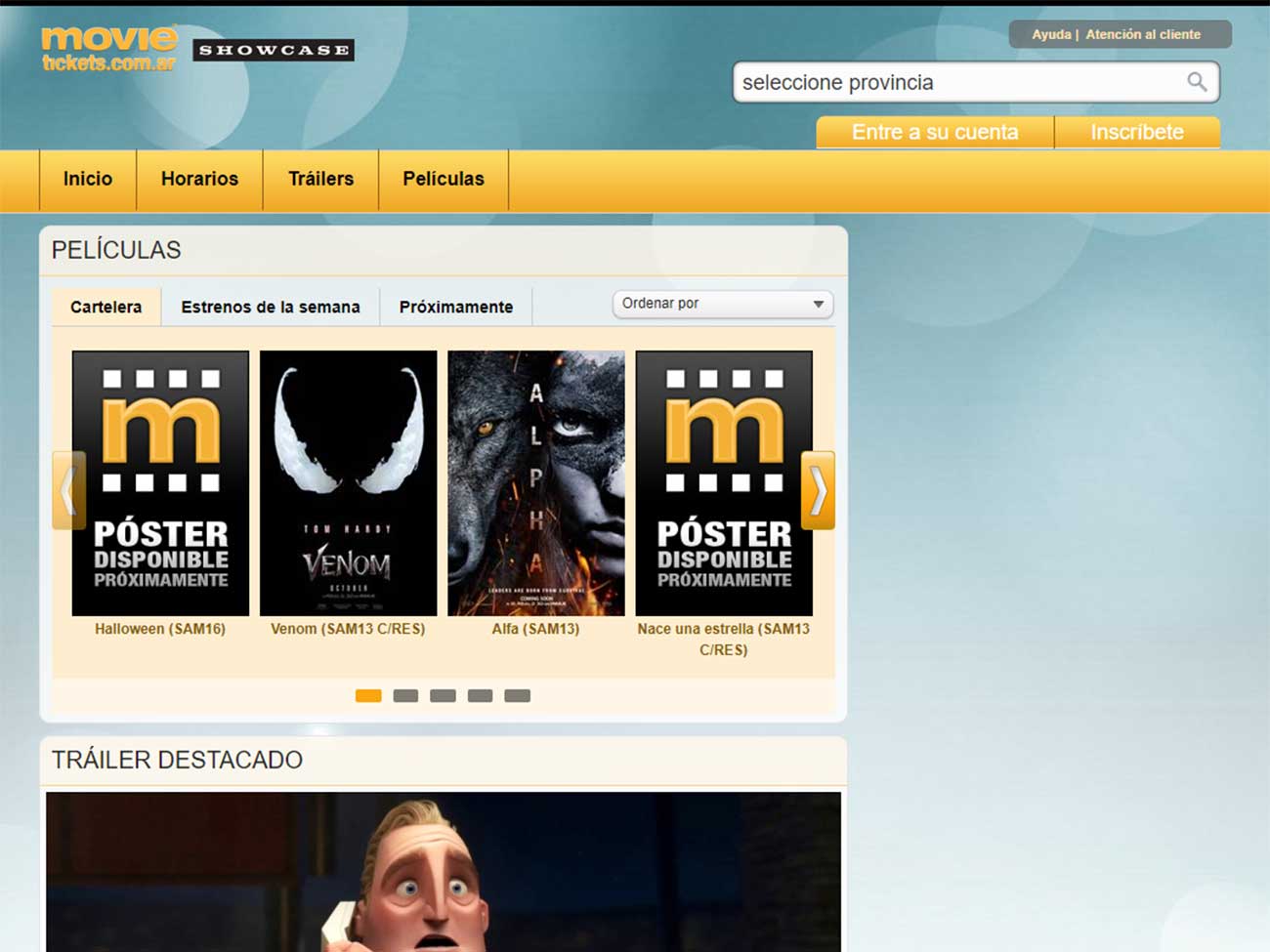Open the Inicio menu item
1270x952 pixels.
point(88,179)
